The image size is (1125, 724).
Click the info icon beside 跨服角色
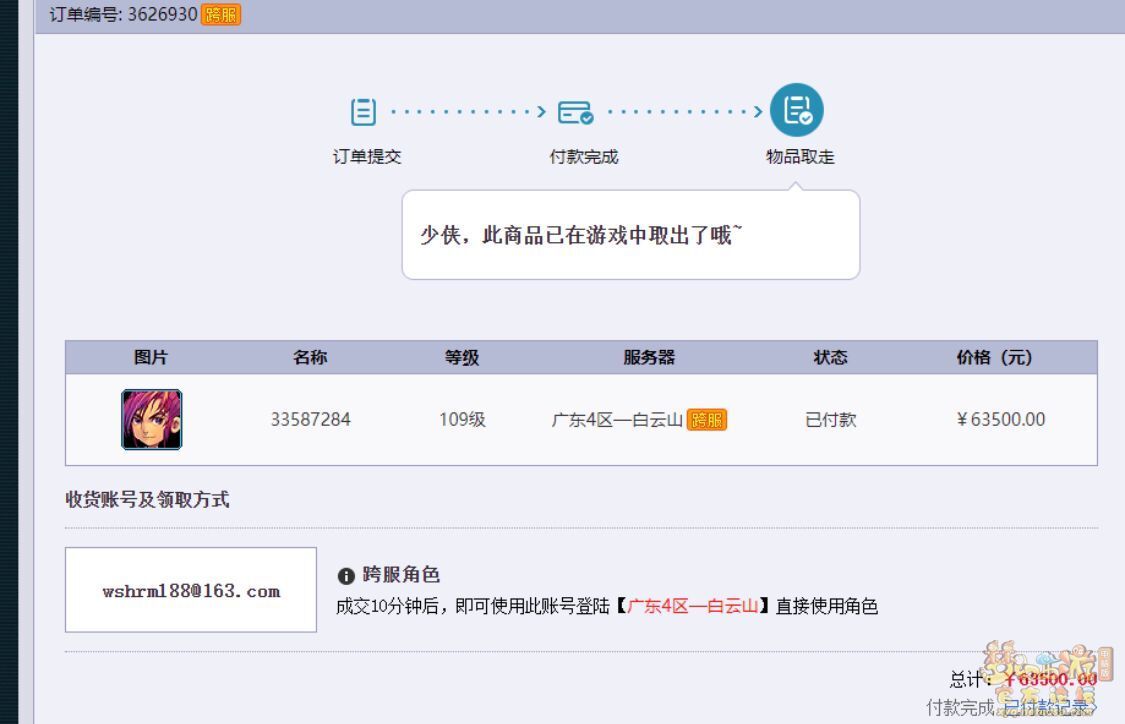(x=346, y=576)
